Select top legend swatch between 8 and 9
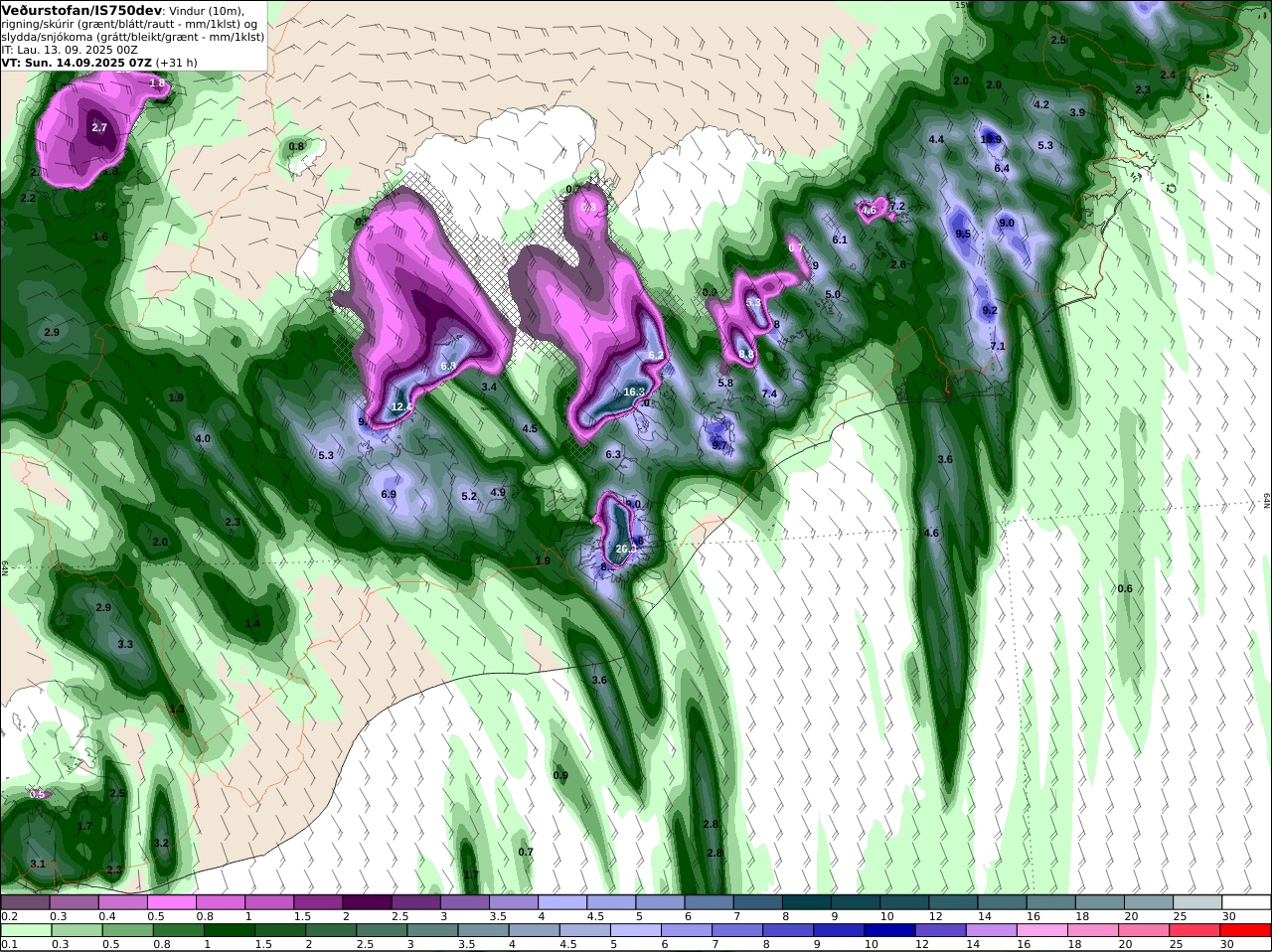 (807, 901)
